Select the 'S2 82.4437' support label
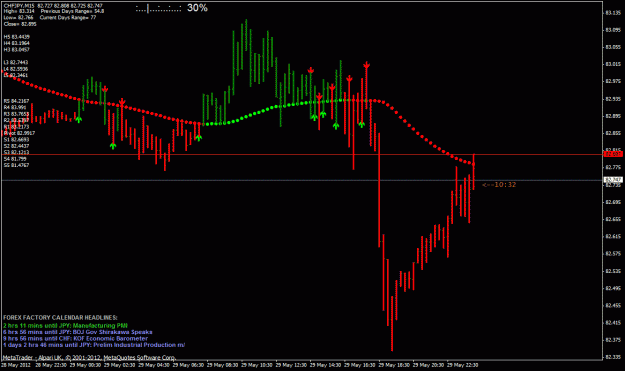This screenshot has width=625, height=371. tap(16, 146)
